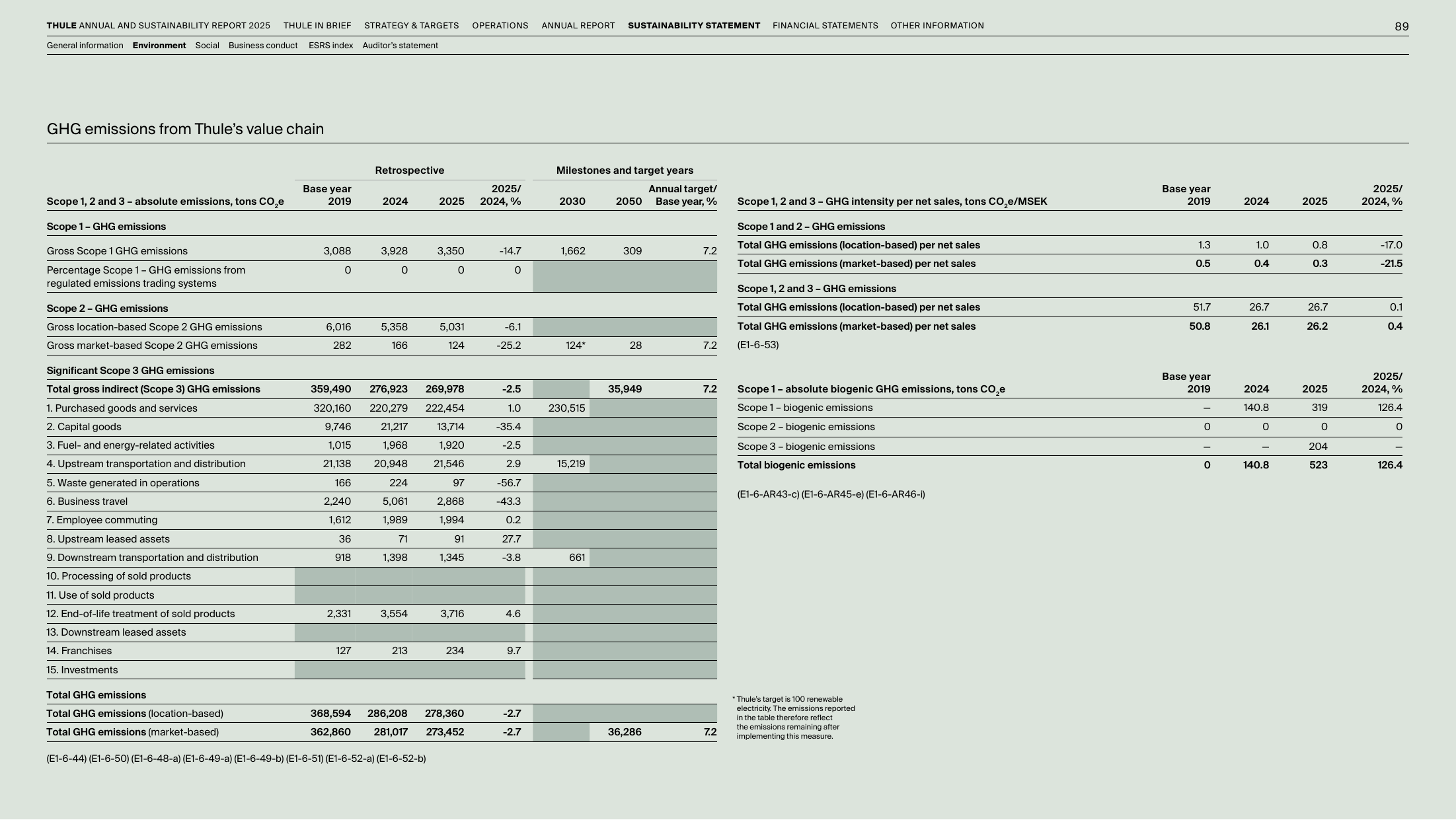The image size is (1456, 820).
Task: Click the renewable electricity footnote text
Action: tap(794, 718)
